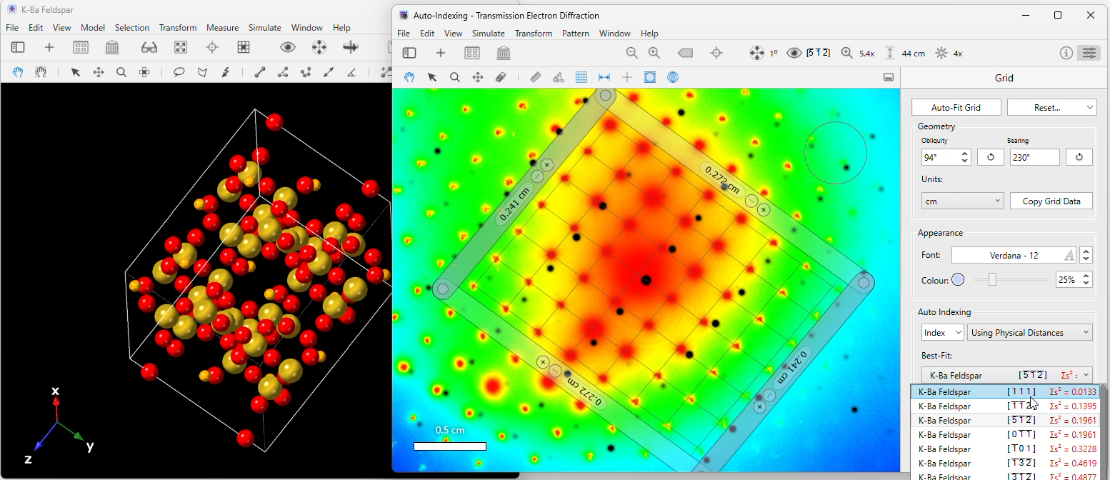
Task: Open the library (building) icon in K-Ba Feldspar window
Action: 113,47
